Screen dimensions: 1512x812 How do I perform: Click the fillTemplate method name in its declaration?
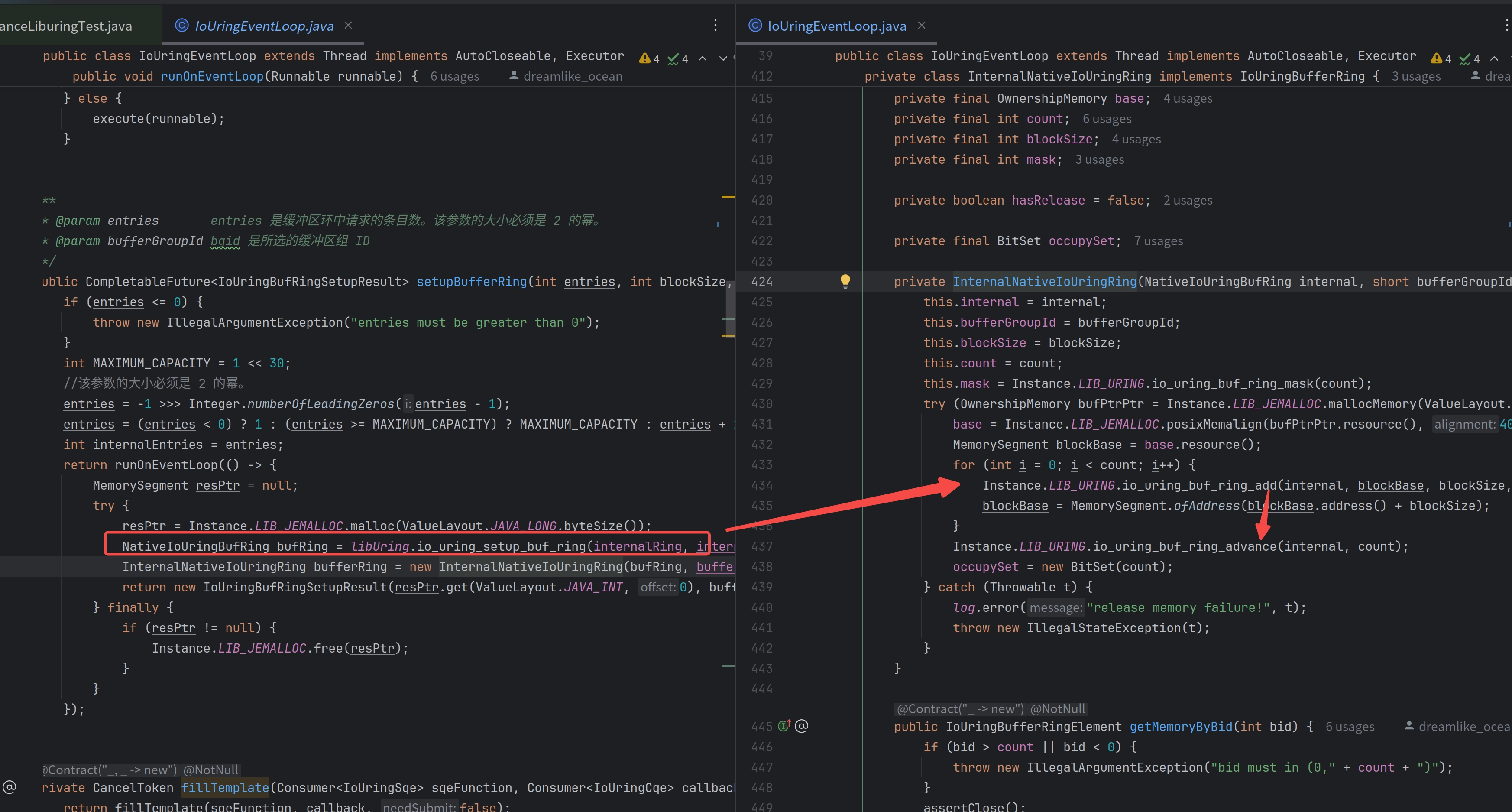pos(225,788)
